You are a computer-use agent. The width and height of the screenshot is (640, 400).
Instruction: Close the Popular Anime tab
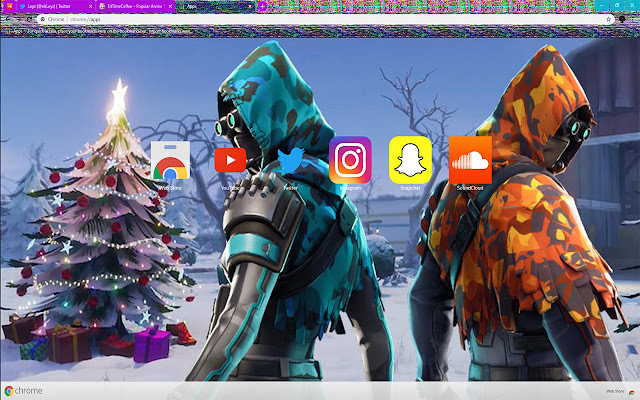[170, 6]
